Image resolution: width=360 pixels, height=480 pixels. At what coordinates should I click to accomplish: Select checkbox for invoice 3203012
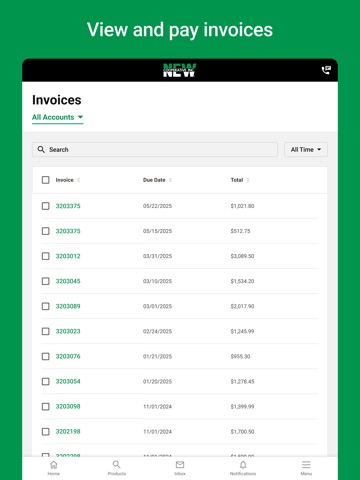46,256
